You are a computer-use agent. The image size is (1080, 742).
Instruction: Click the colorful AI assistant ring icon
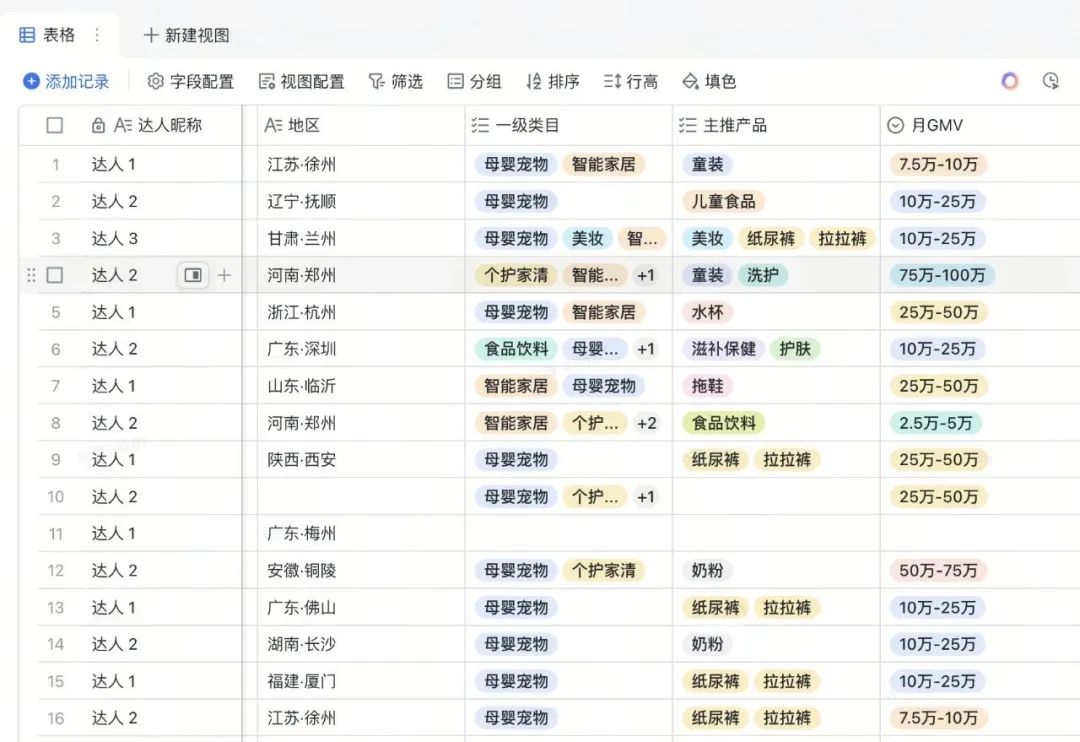pyautogui.click(x=1010, y=81)
